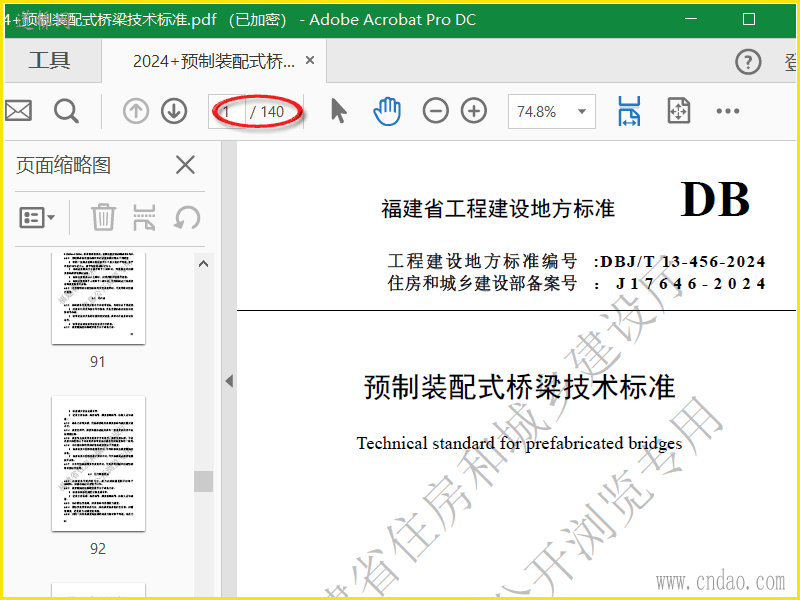Image resolution: width=800 pixels, height=600 pixels.
Task: Select the page 91 thumbnail
Action: [98, 298]
